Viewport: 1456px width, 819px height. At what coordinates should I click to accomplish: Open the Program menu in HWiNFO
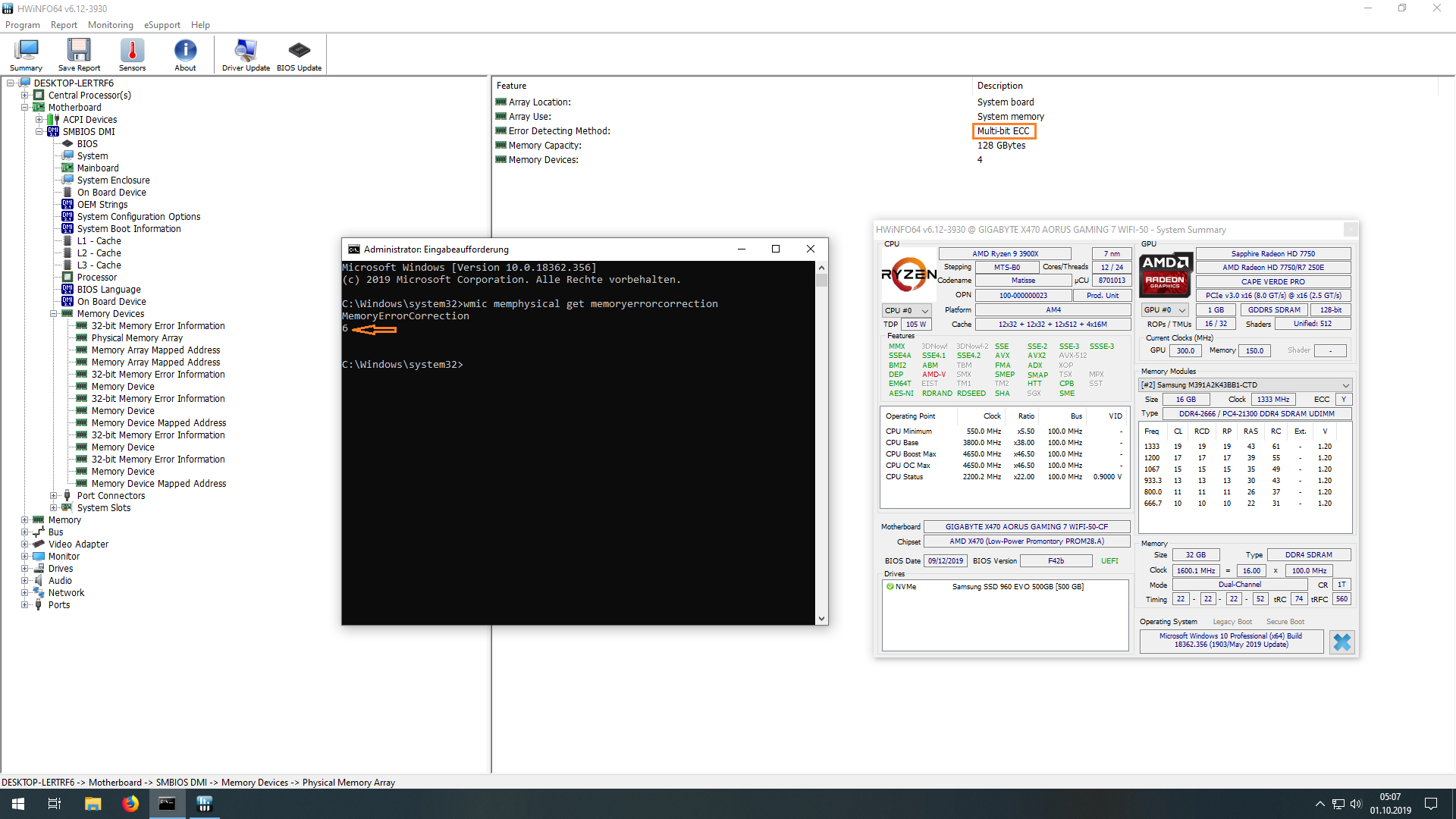coord(21,25)
